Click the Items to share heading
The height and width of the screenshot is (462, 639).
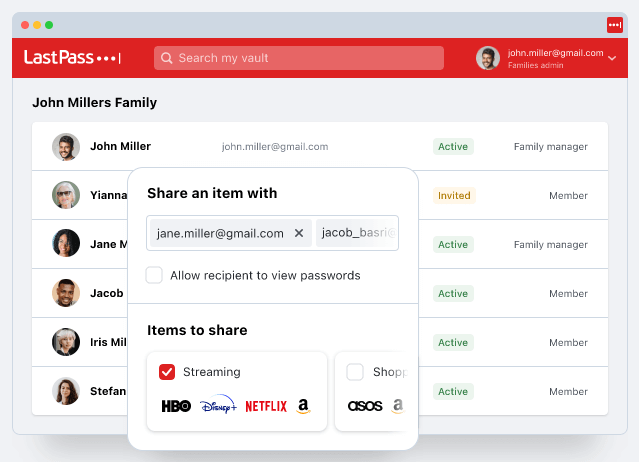point(197,330)
